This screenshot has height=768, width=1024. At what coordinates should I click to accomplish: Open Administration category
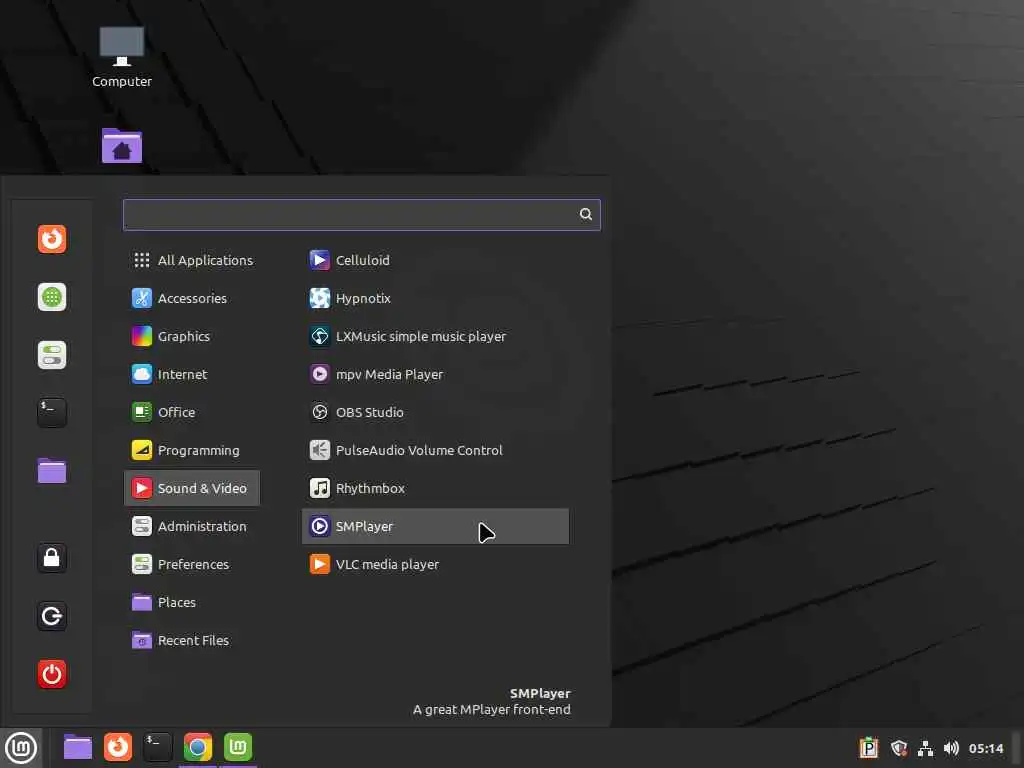point(192,526)
